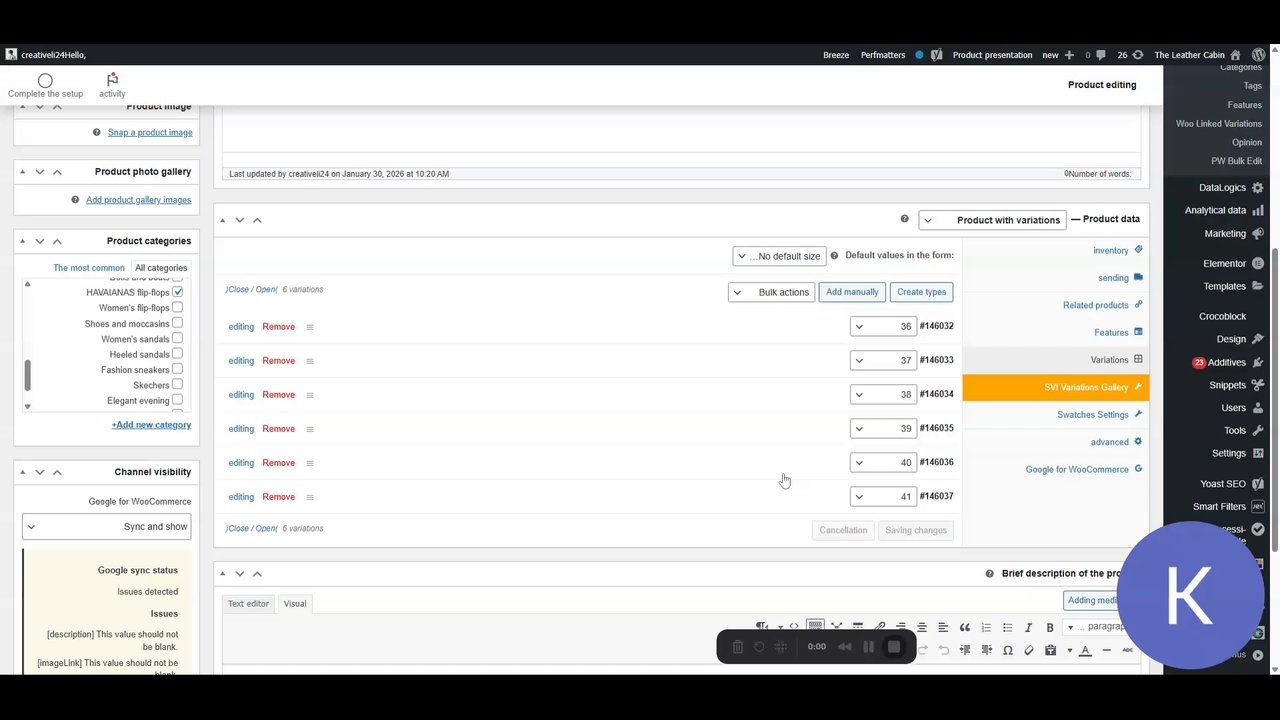Click help icon next to Snap a product image
Screen dimensions: 1280x720
(x=97, y=132)
